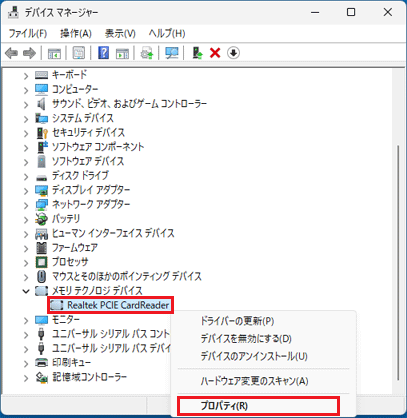Image resolution: width=407 pixels, height=418 pixels.
Task: Click the action pane toggle toolbar icon
Action: click(122, 53)
